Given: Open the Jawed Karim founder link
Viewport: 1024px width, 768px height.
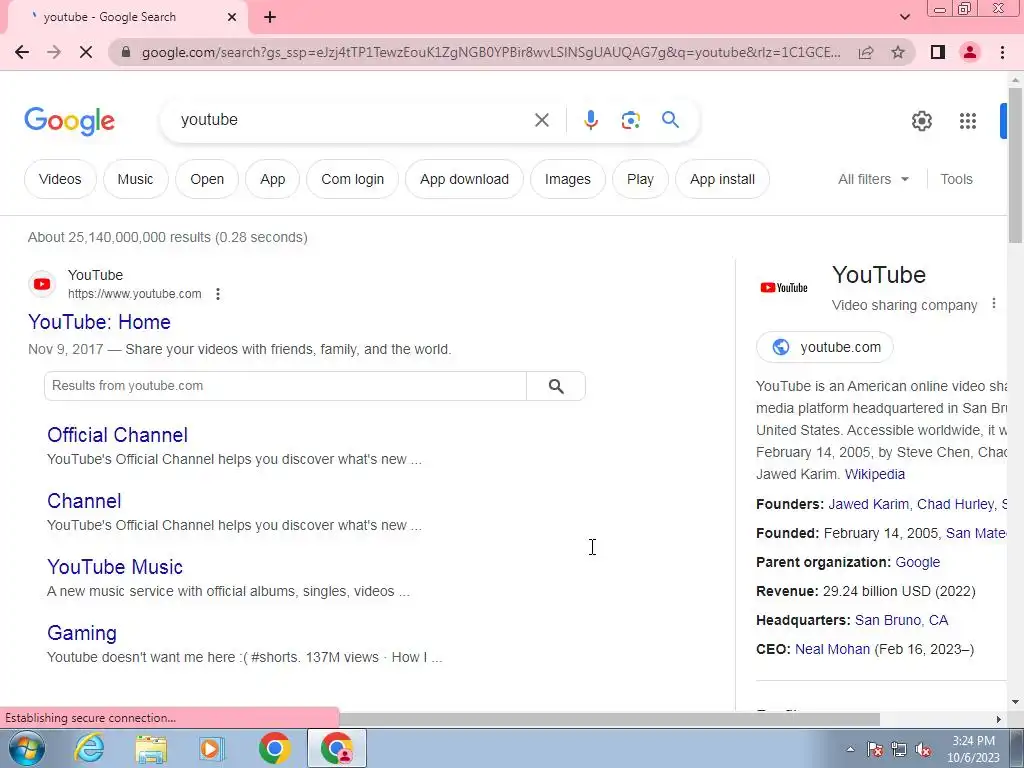Looking at the screenshot, I should [x=868, y=504].
